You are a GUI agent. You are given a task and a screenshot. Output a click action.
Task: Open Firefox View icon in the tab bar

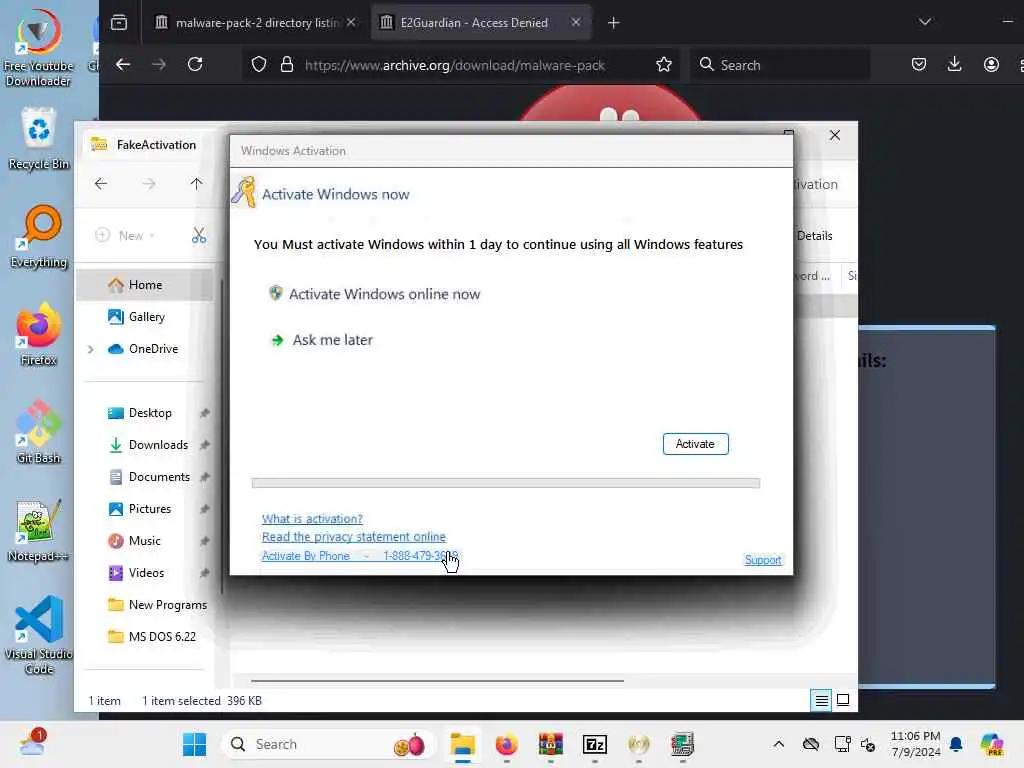[119, 23]
